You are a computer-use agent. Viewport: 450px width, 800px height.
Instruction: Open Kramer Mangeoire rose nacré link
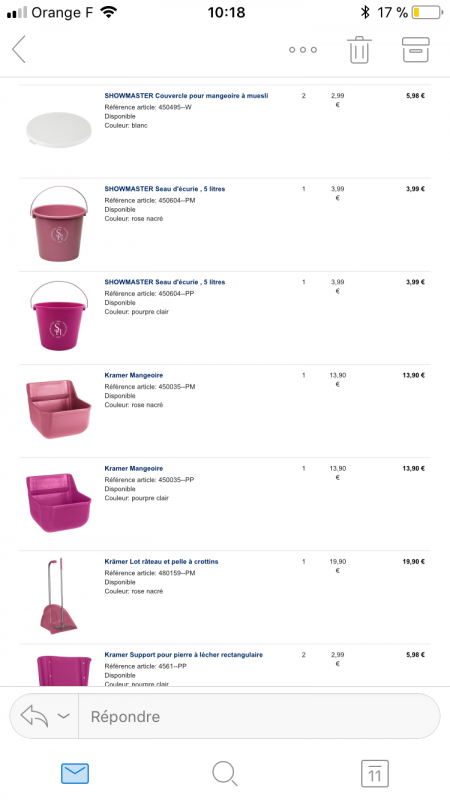click(134, 376)
